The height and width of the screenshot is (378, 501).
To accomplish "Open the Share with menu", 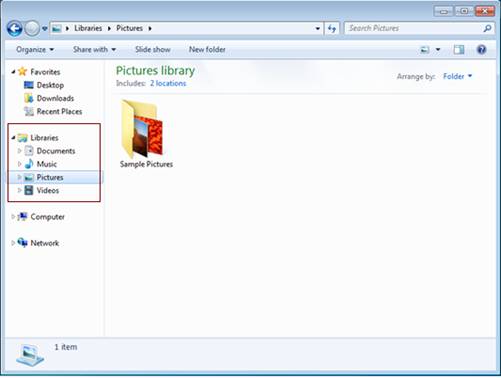I will (94, 50).
